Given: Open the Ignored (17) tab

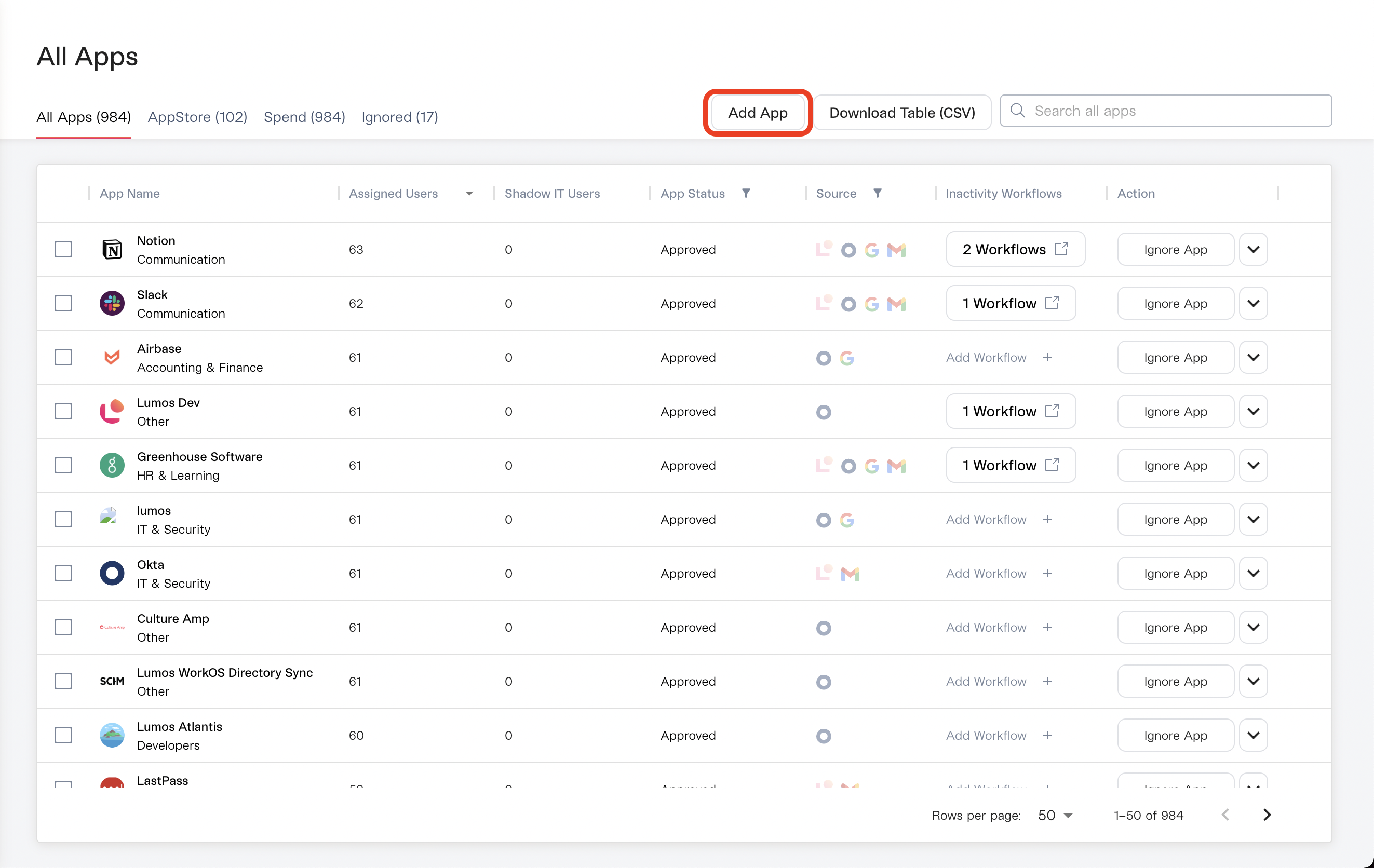Looking at the screenshot, I should tap(399, 117).
